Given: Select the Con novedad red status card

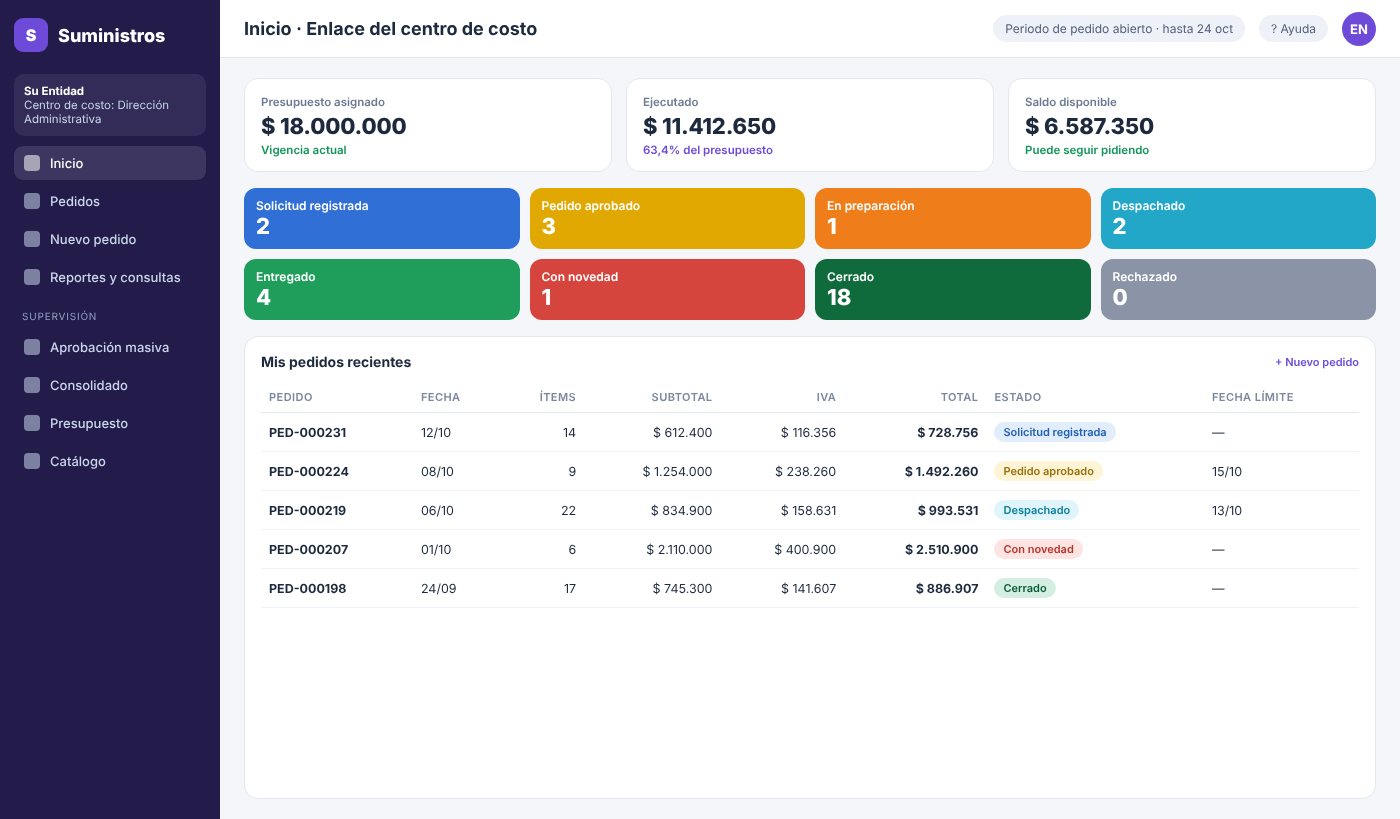Looking at the screenshot, I should [667, 289].
